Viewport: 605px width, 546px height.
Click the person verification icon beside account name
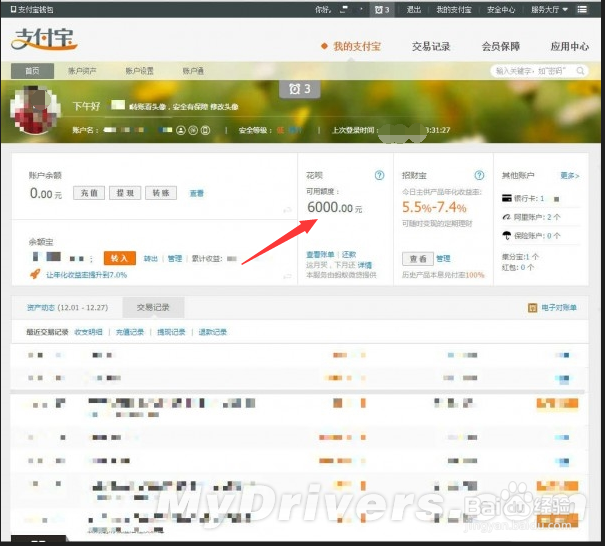point(181,130)
